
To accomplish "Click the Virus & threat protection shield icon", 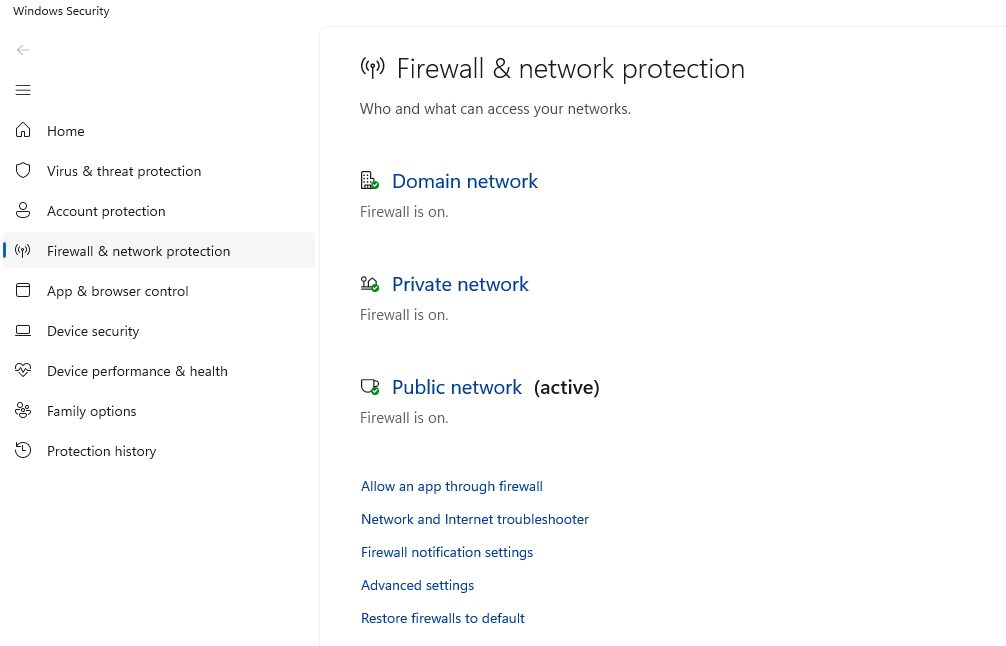I will [23, 171].
